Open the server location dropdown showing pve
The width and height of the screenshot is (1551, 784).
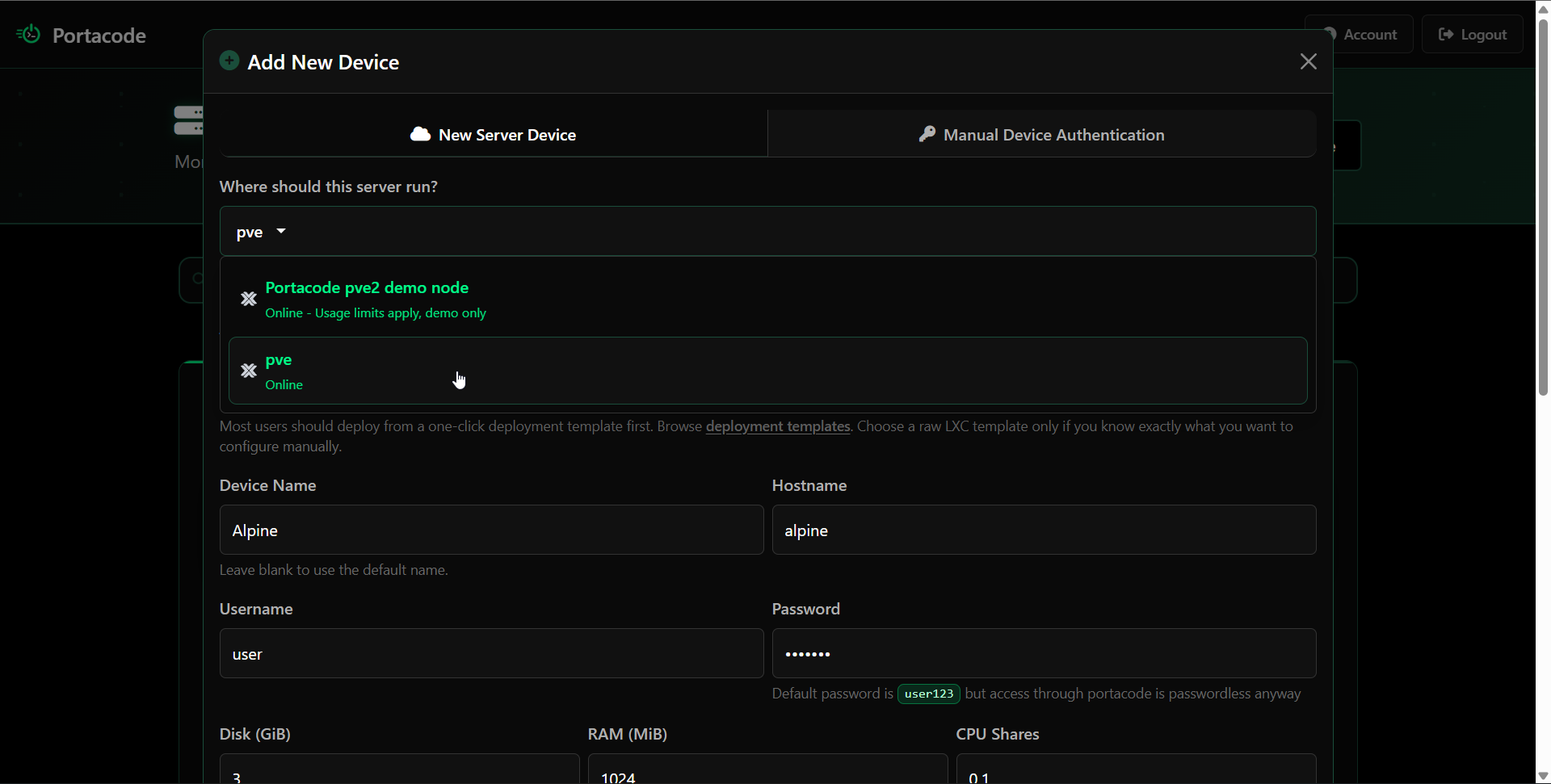coord(260,232)
